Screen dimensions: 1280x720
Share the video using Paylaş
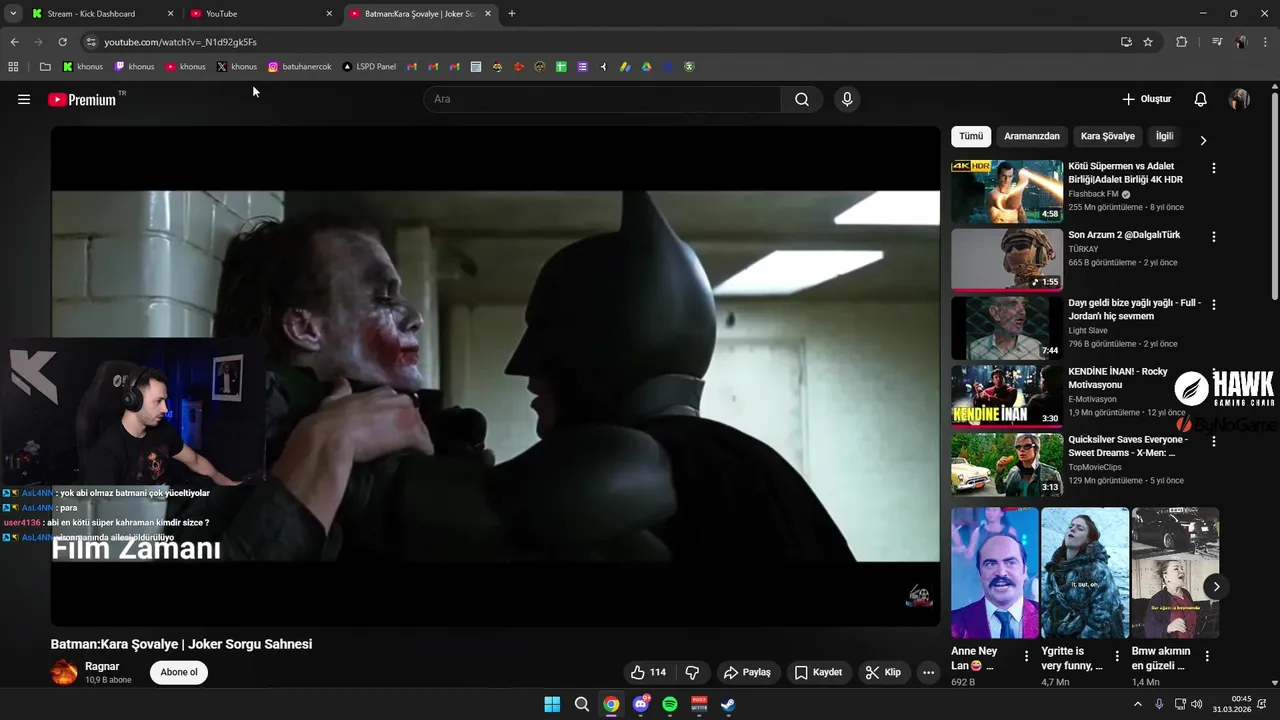747,672
